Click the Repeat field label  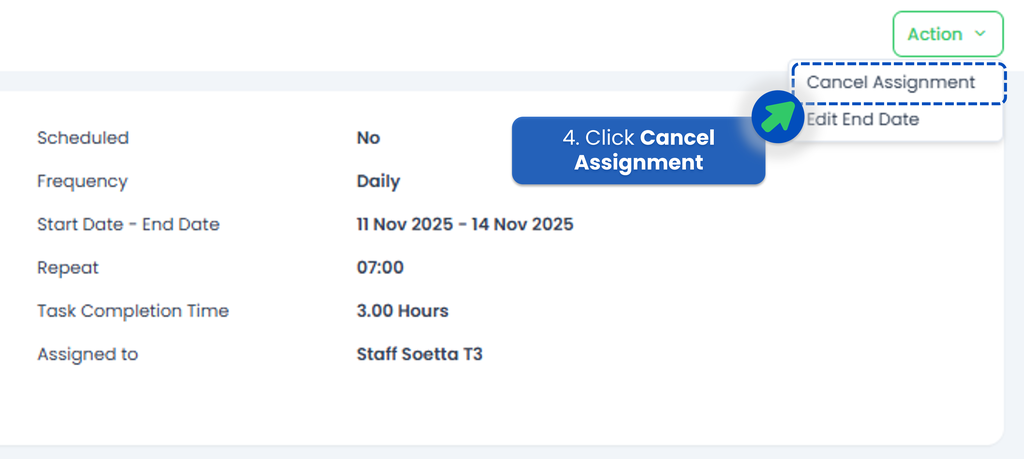tap(68, 268)
